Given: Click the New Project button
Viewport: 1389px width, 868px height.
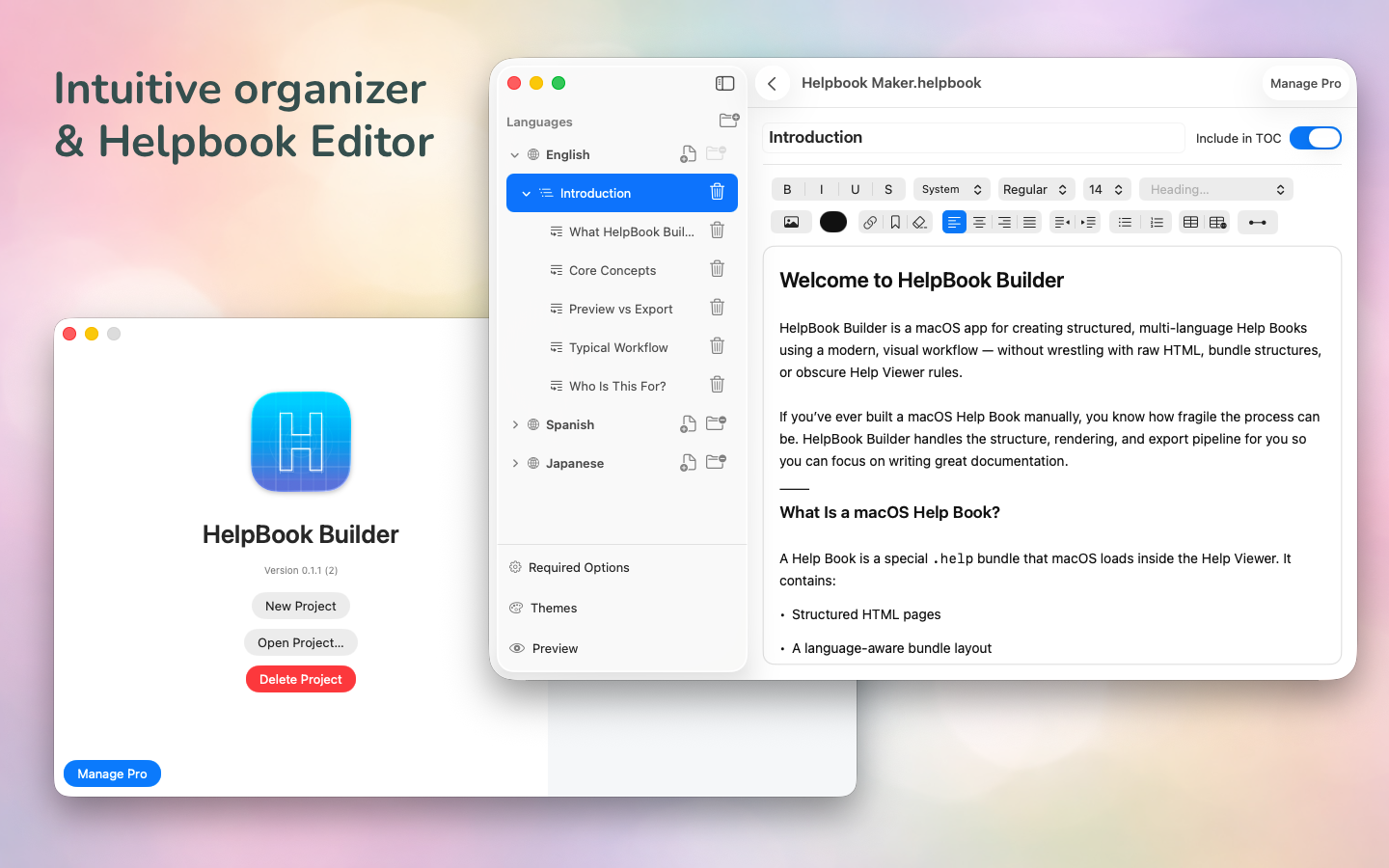Looking at the screenshot, I should [301, 606].
